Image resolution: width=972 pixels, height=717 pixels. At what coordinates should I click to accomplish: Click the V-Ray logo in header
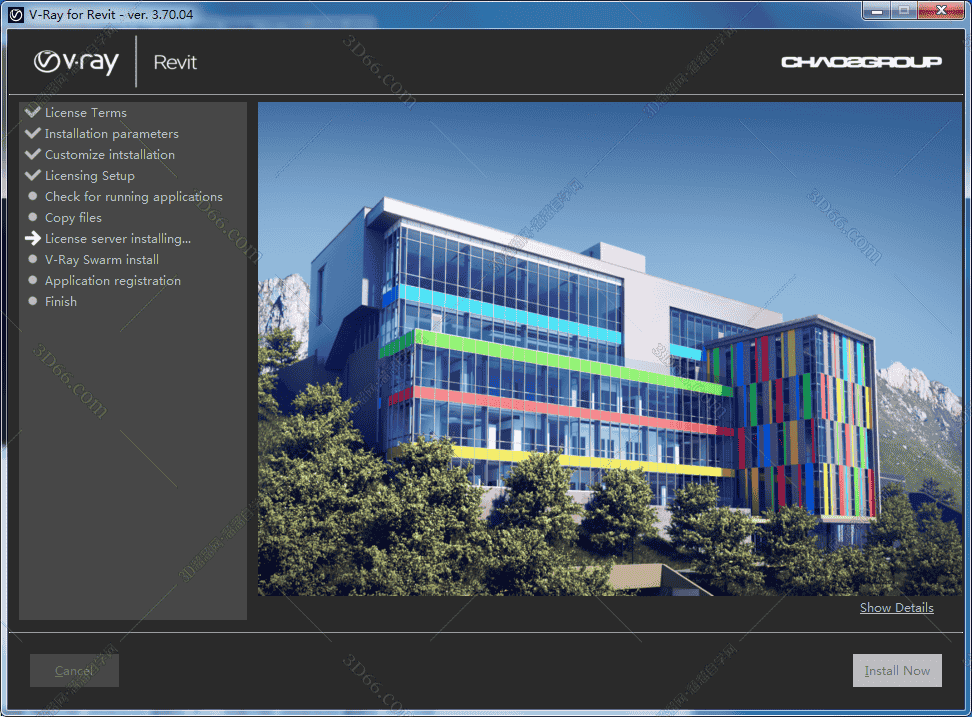click(x=76, y=62)
